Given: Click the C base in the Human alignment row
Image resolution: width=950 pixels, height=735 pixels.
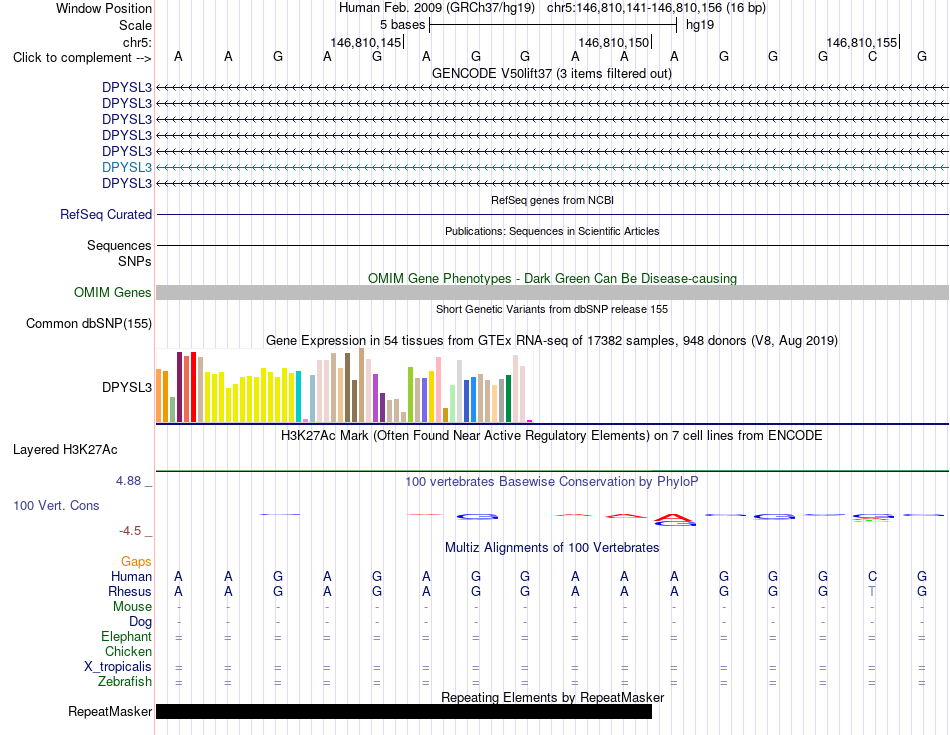Looking at the screenshot, I should pos(872,576).
